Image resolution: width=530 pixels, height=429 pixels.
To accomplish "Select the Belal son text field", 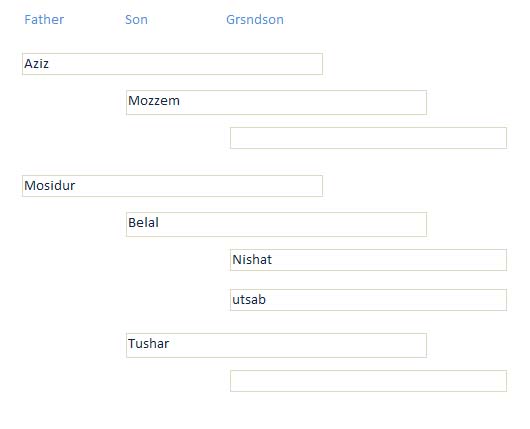I will [x=276, y=224].
